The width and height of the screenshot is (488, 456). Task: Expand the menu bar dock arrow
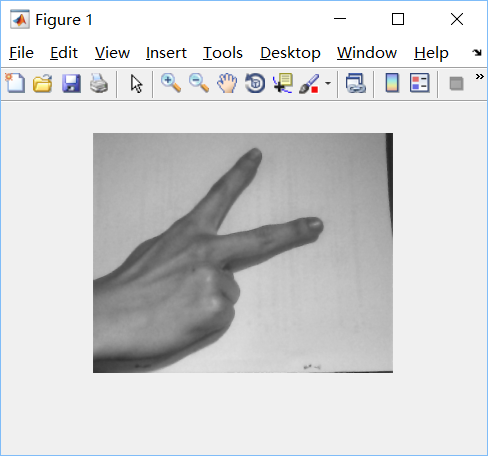click(477, 52)
